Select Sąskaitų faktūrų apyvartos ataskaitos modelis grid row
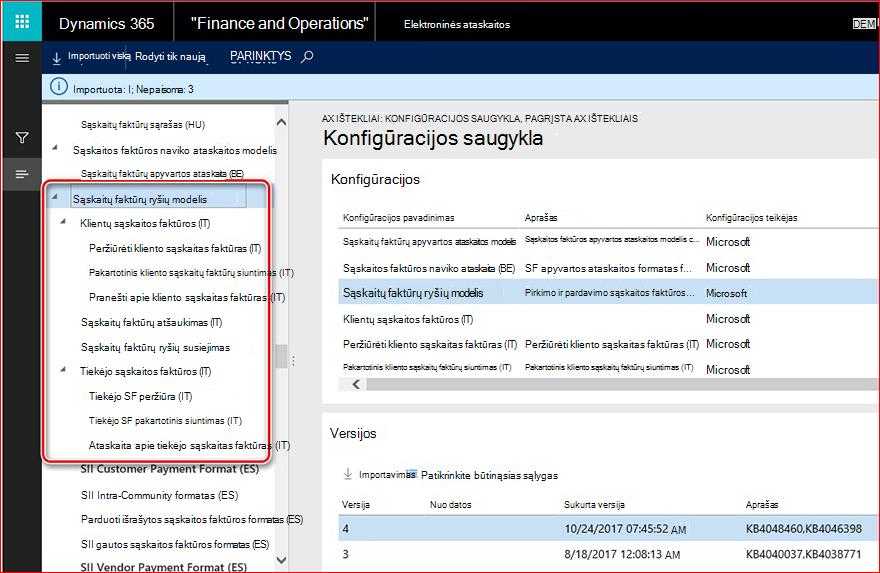This screenshot has width=880, height=573. click(608, 242)
